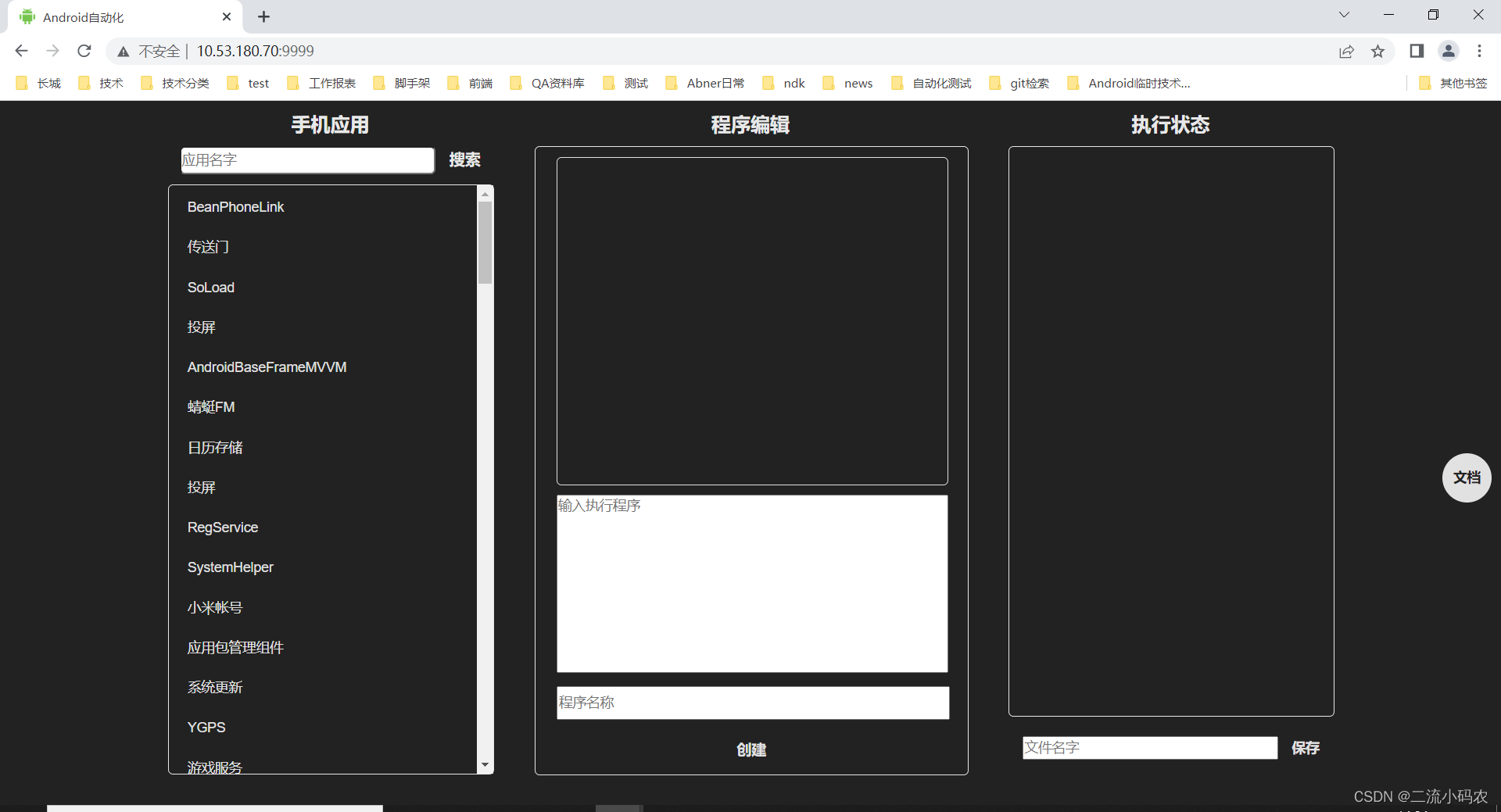Click the 创建 button

751,749
